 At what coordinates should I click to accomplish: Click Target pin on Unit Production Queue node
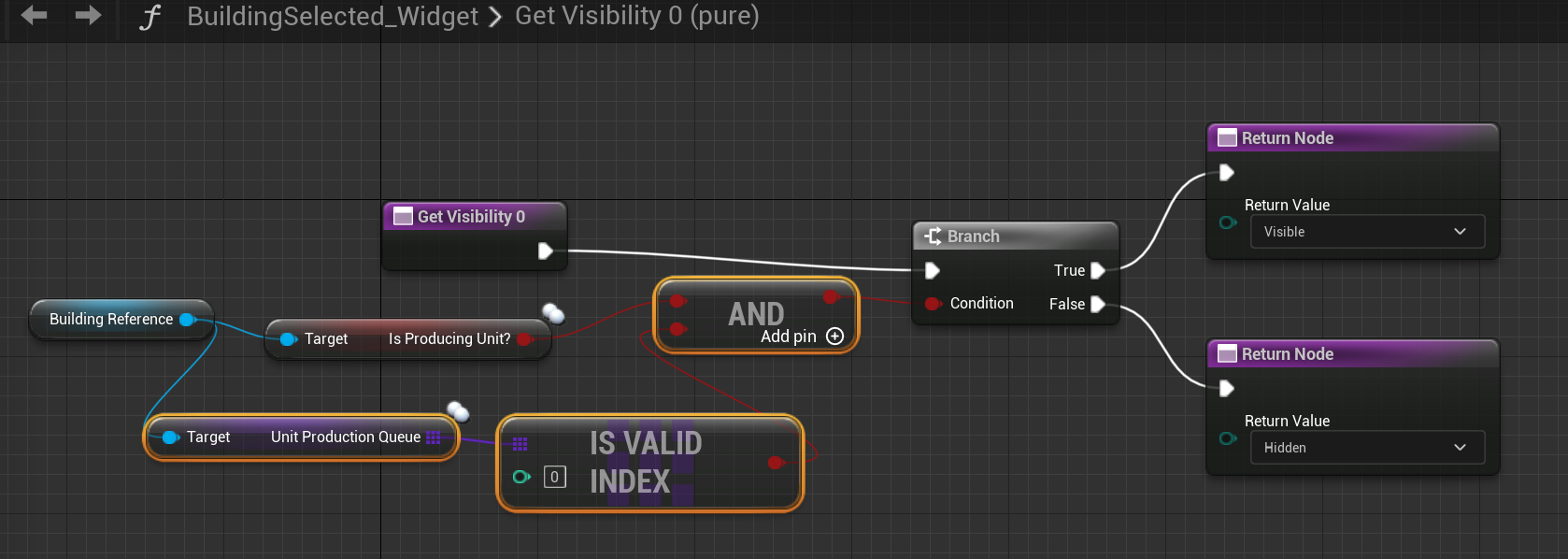pos(170,437)
